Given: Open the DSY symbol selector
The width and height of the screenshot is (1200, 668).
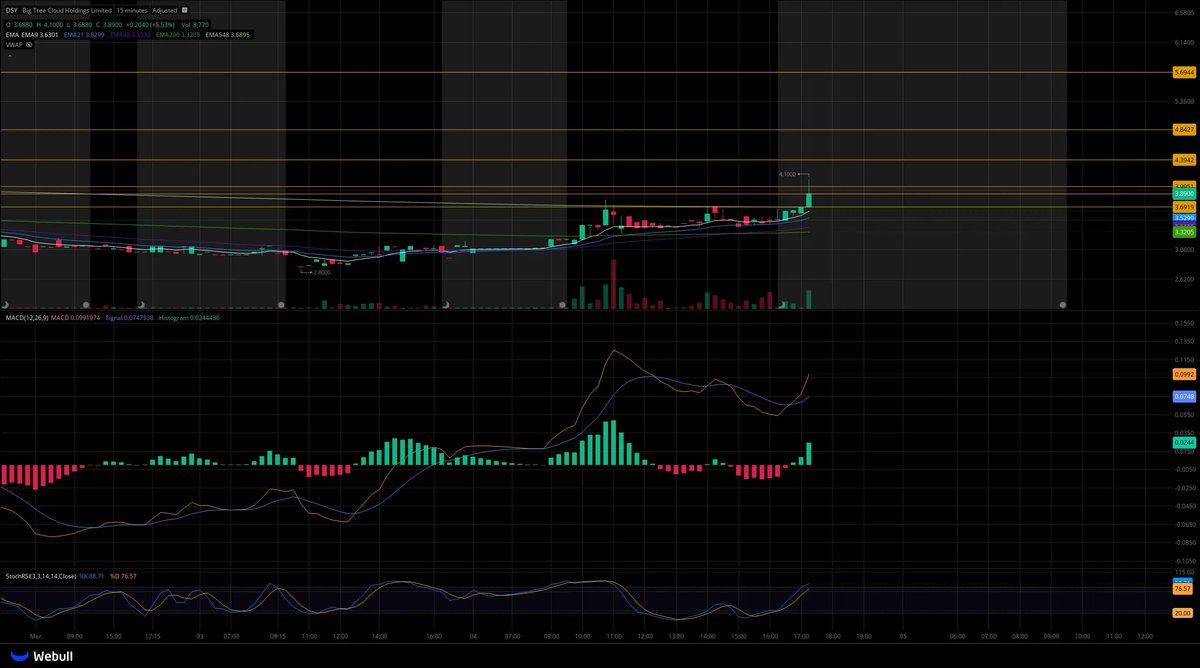Looking at the screenshot, I should [x=12, y=10].
